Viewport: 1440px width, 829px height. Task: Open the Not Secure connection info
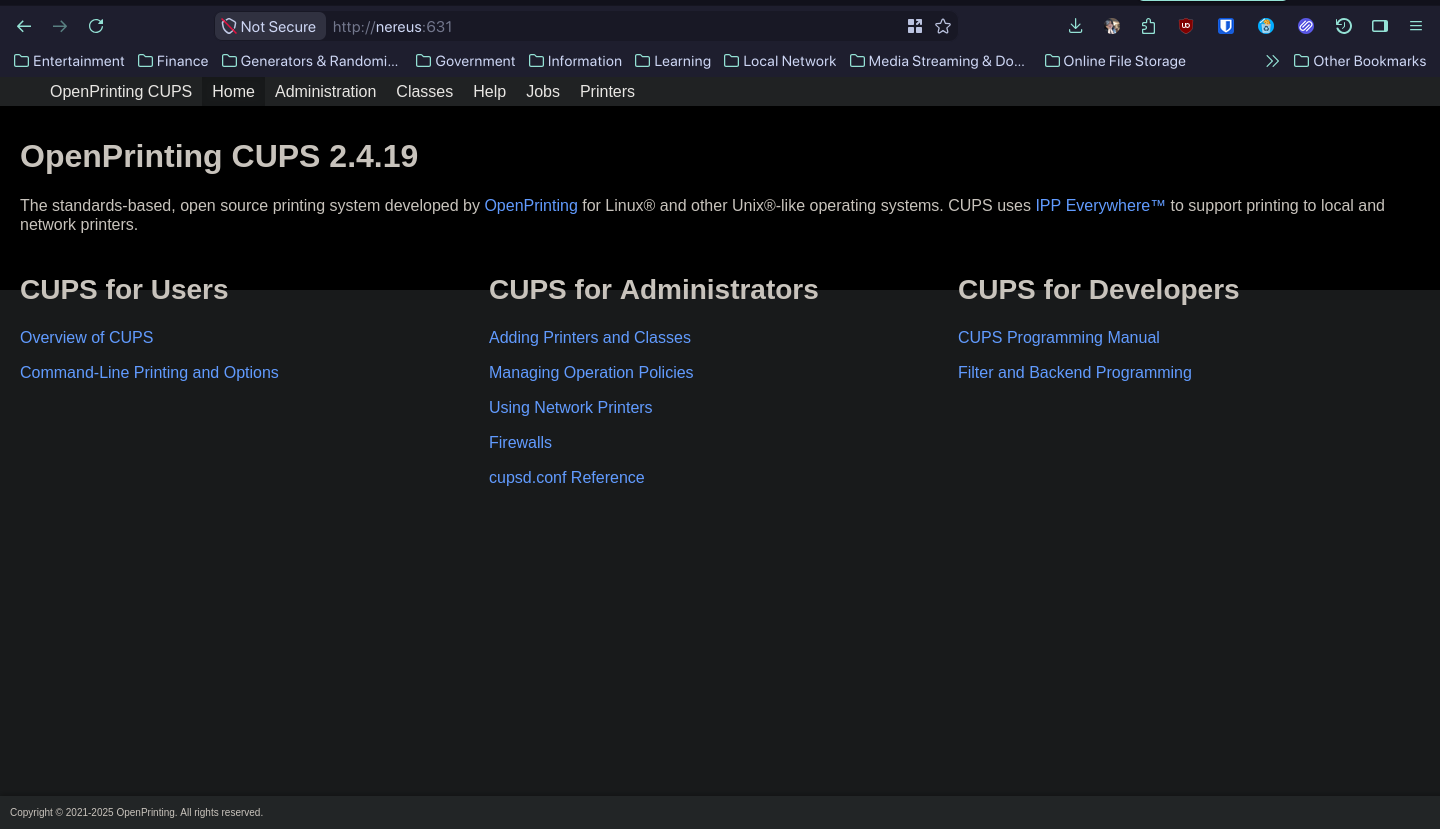[x=269, y=26]
